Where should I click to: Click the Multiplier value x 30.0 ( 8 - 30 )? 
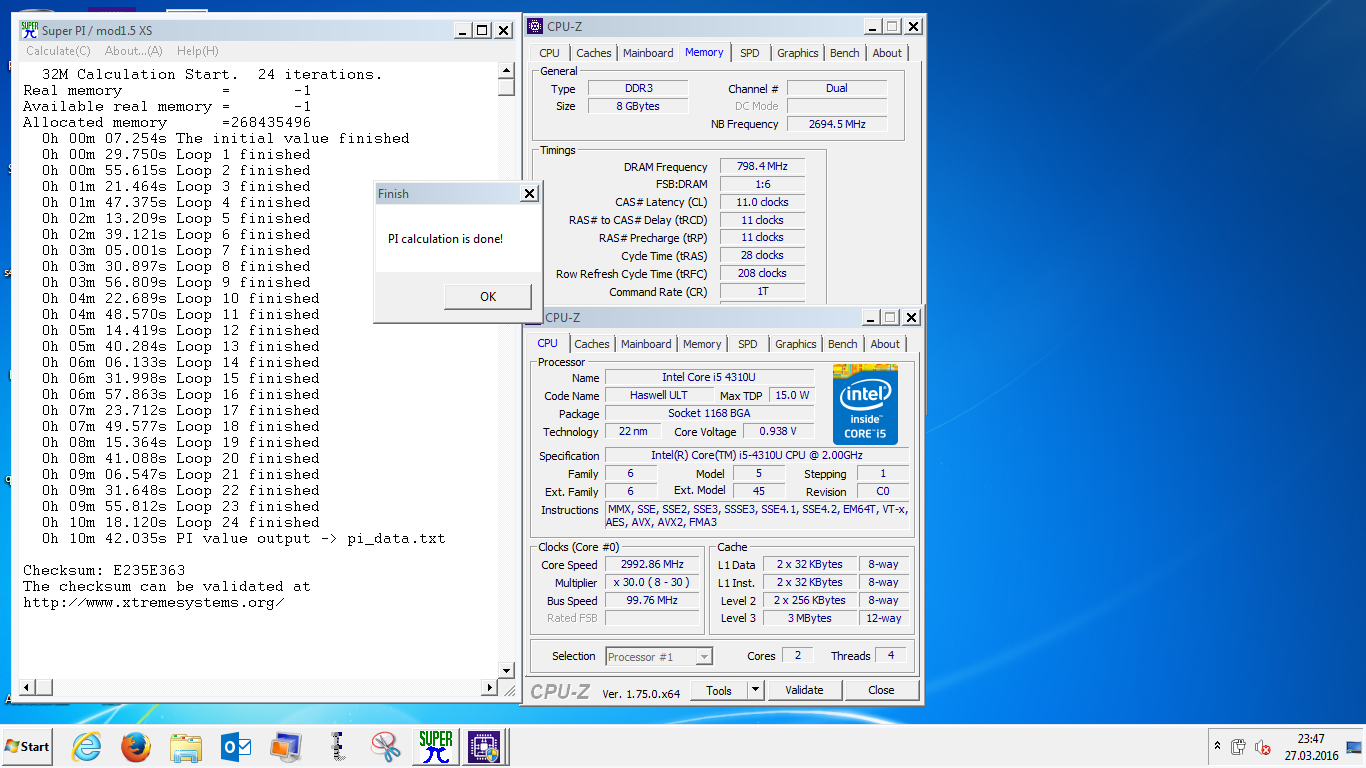pyautogui.click(x=651, y=582)
